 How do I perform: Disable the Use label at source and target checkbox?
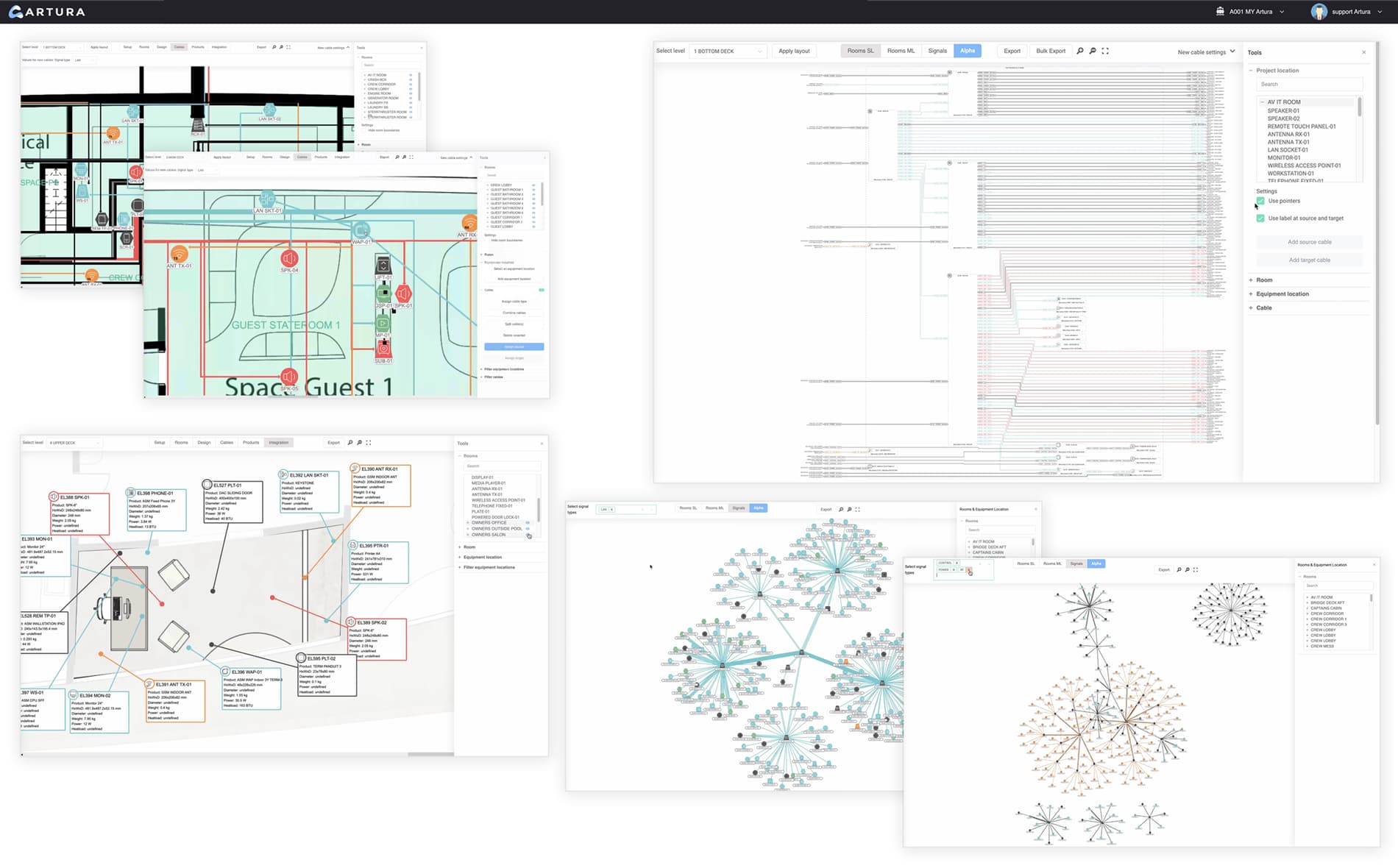coord(1260,218)
